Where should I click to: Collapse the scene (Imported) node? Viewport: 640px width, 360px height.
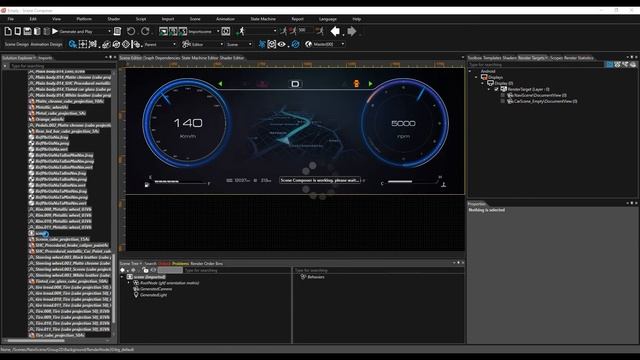(122, 277)
